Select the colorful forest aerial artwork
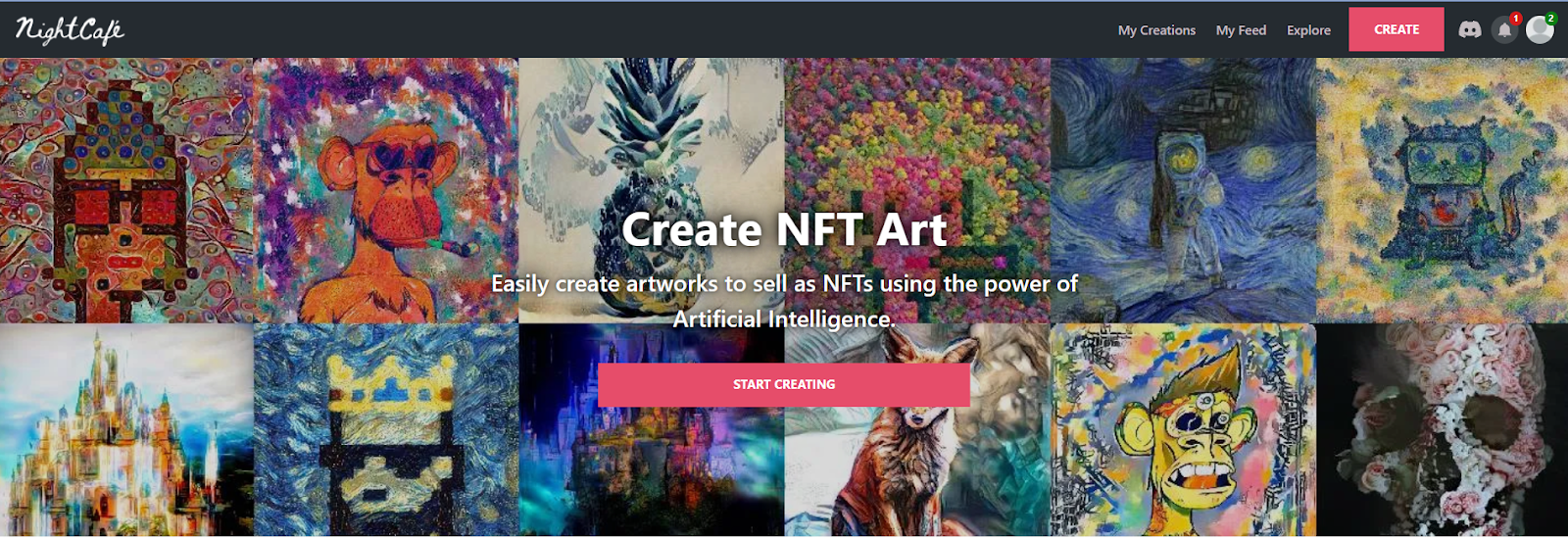Screen dimensions: 1568x539 tap(917, 190)
